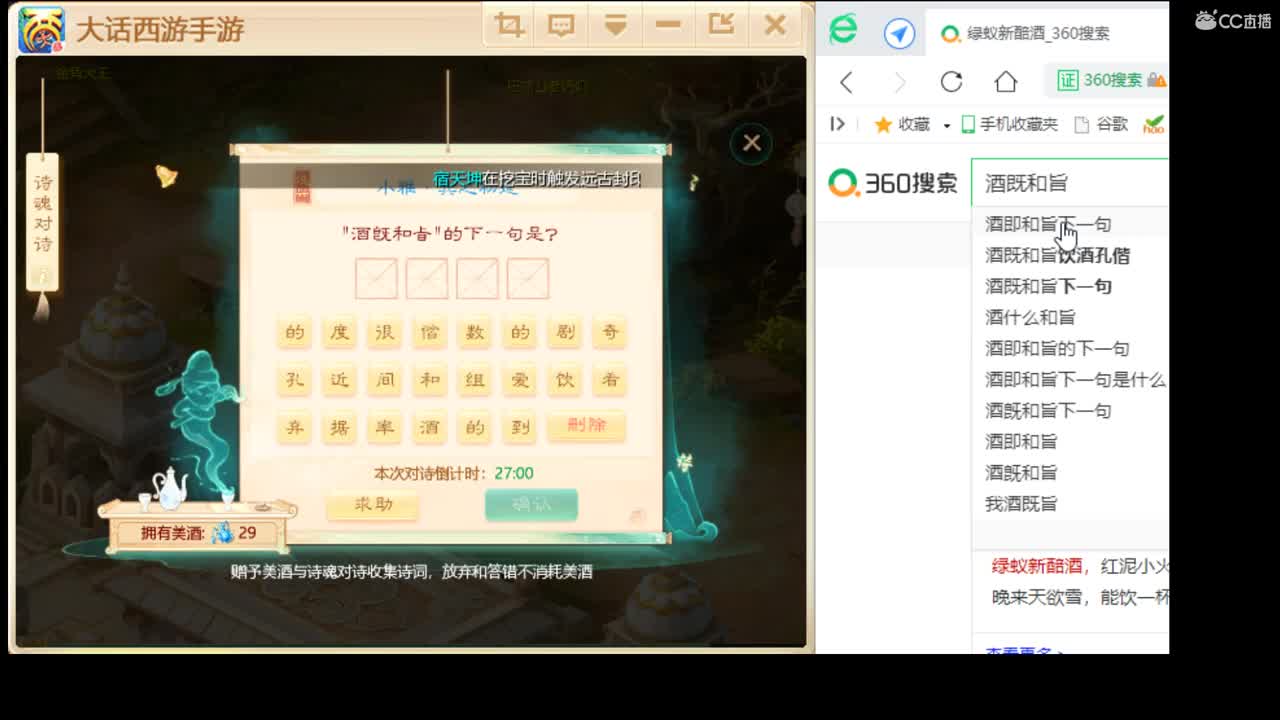
Task: Open the 谷歌 bookmark
Action: [1101, 124]
